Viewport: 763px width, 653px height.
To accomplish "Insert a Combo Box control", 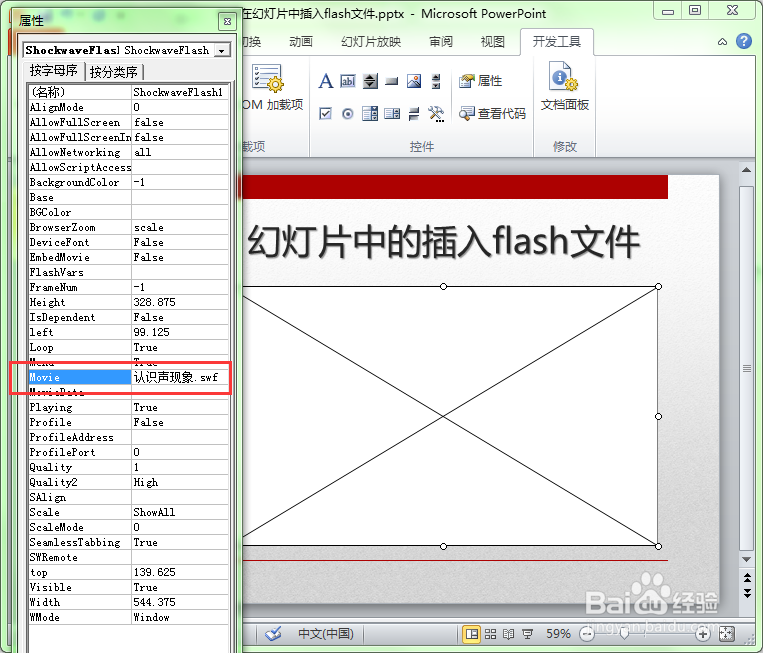I will coord(392,114).
